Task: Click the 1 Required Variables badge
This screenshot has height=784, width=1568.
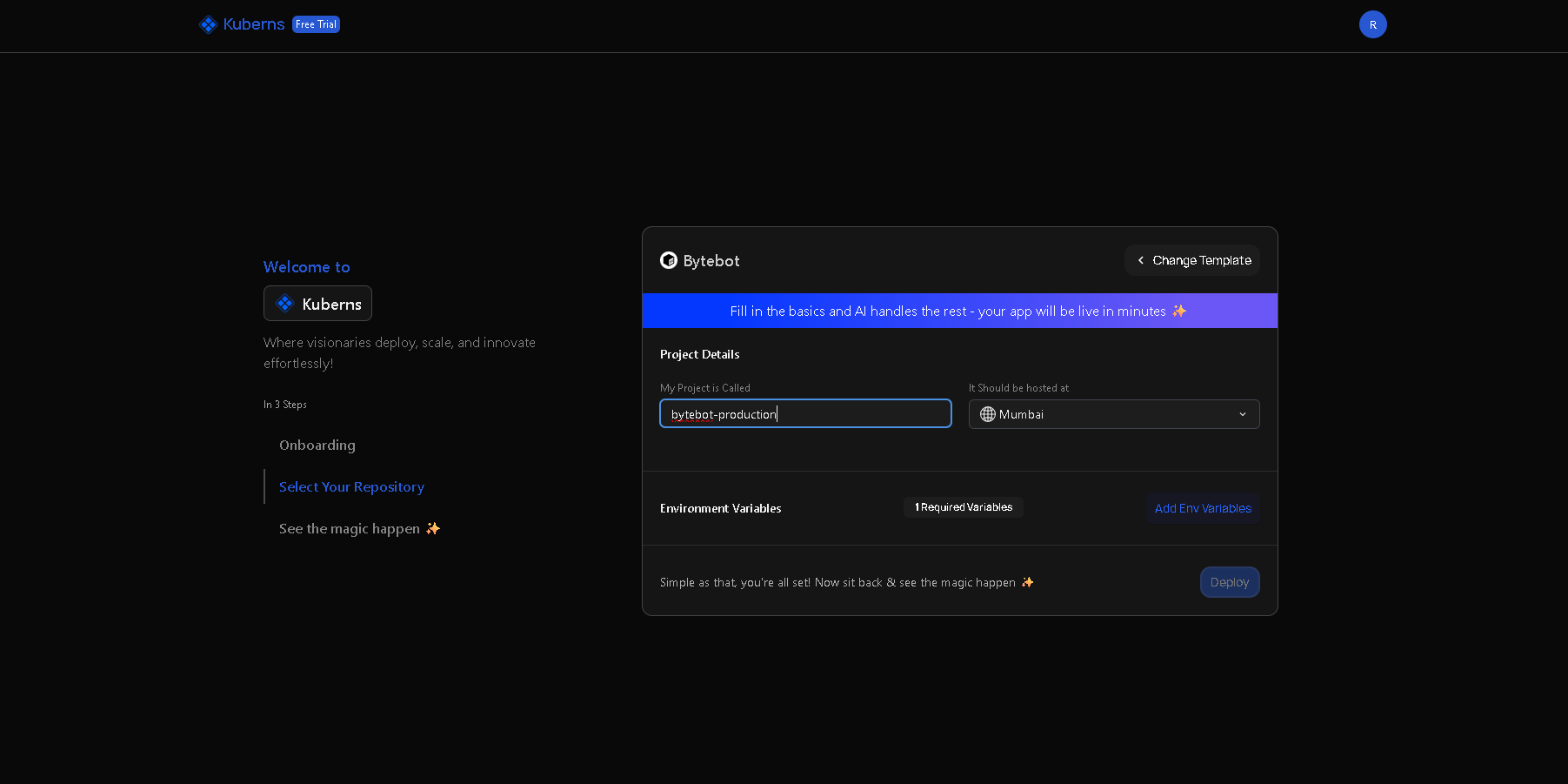Action: click(x=963, y=506)
